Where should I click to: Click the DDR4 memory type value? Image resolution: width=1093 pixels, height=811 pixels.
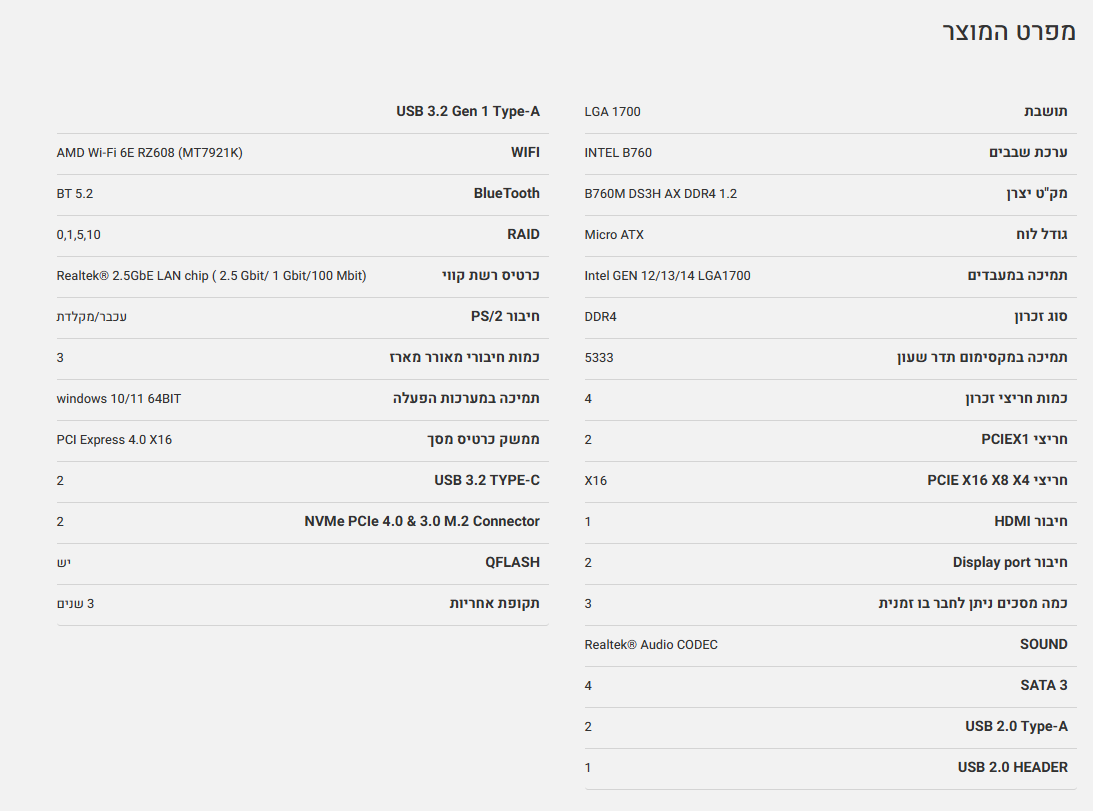[x=601, y=317]
